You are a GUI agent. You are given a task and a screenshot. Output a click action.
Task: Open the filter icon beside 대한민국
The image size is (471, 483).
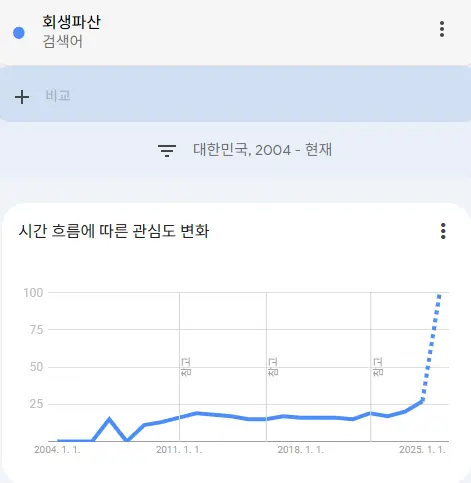pos(167,150)
